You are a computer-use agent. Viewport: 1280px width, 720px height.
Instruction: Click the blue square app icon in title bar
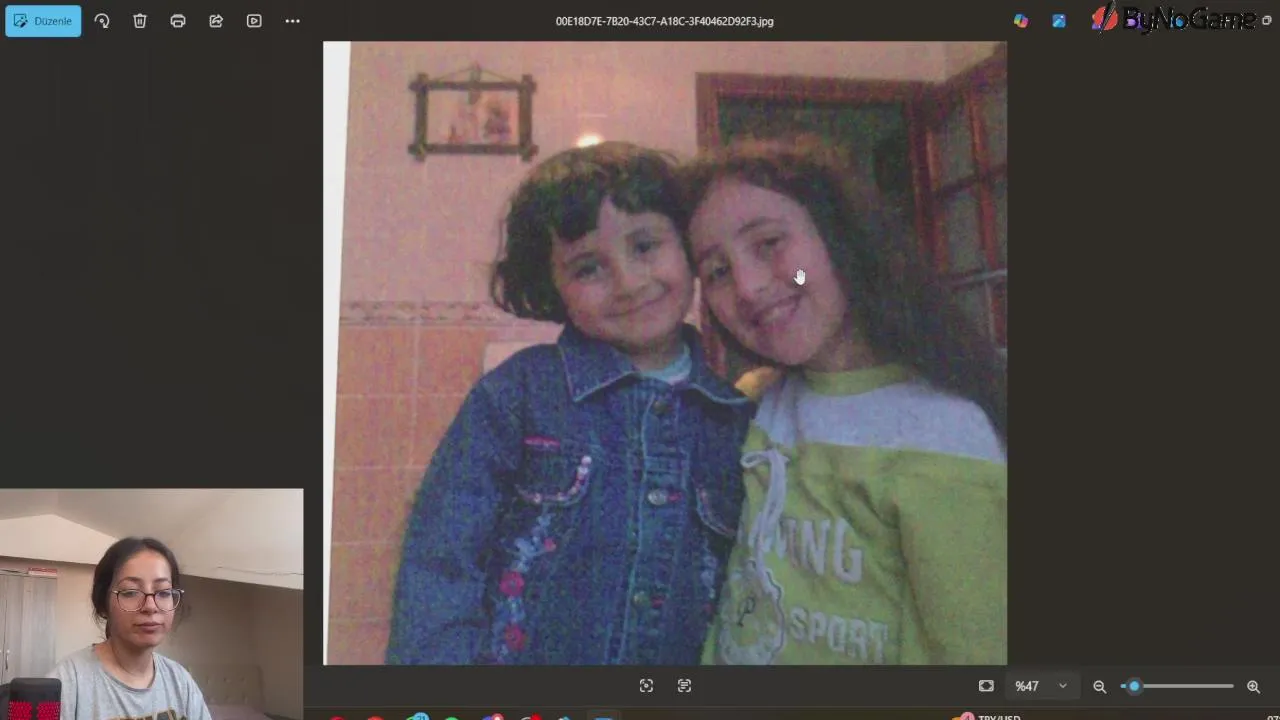click(1058, 21)
